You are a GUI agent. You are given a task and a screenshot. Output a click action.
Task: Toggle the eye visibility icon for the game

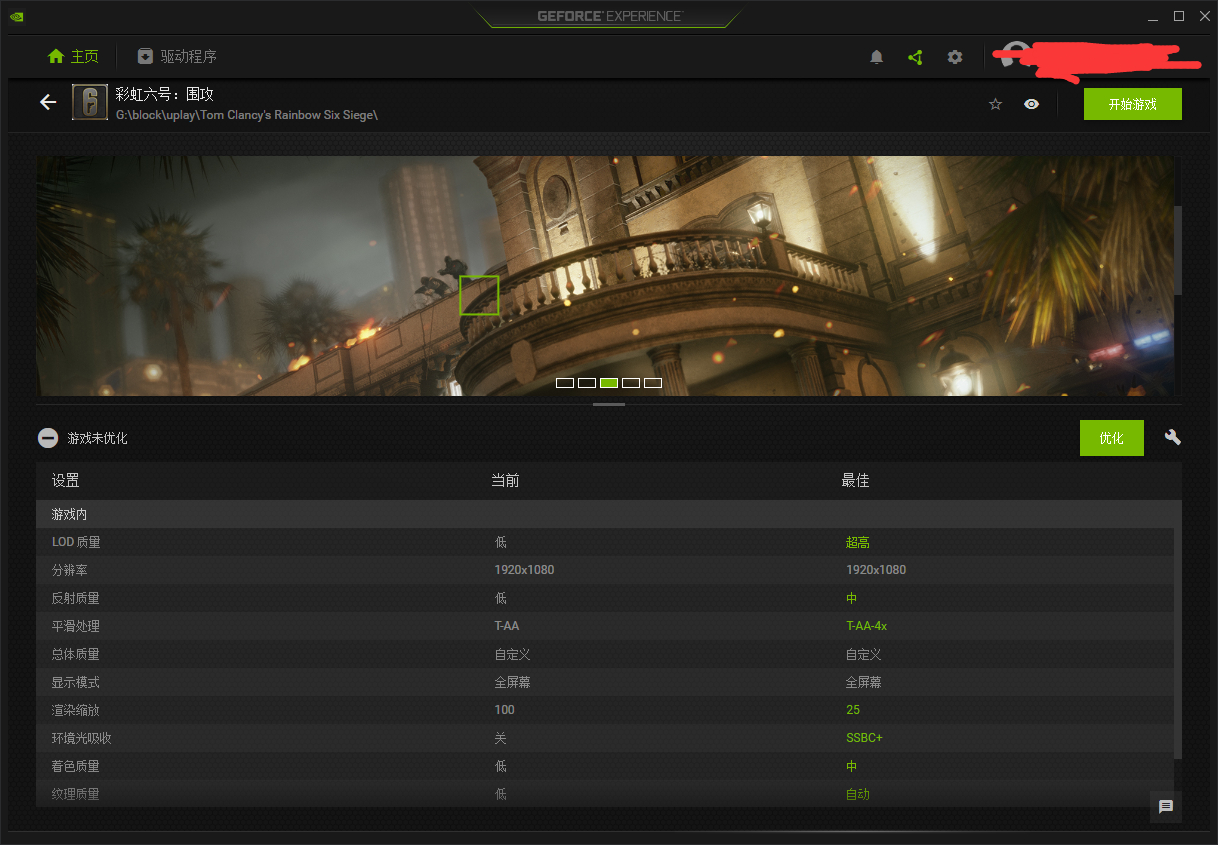[1031, 104]
